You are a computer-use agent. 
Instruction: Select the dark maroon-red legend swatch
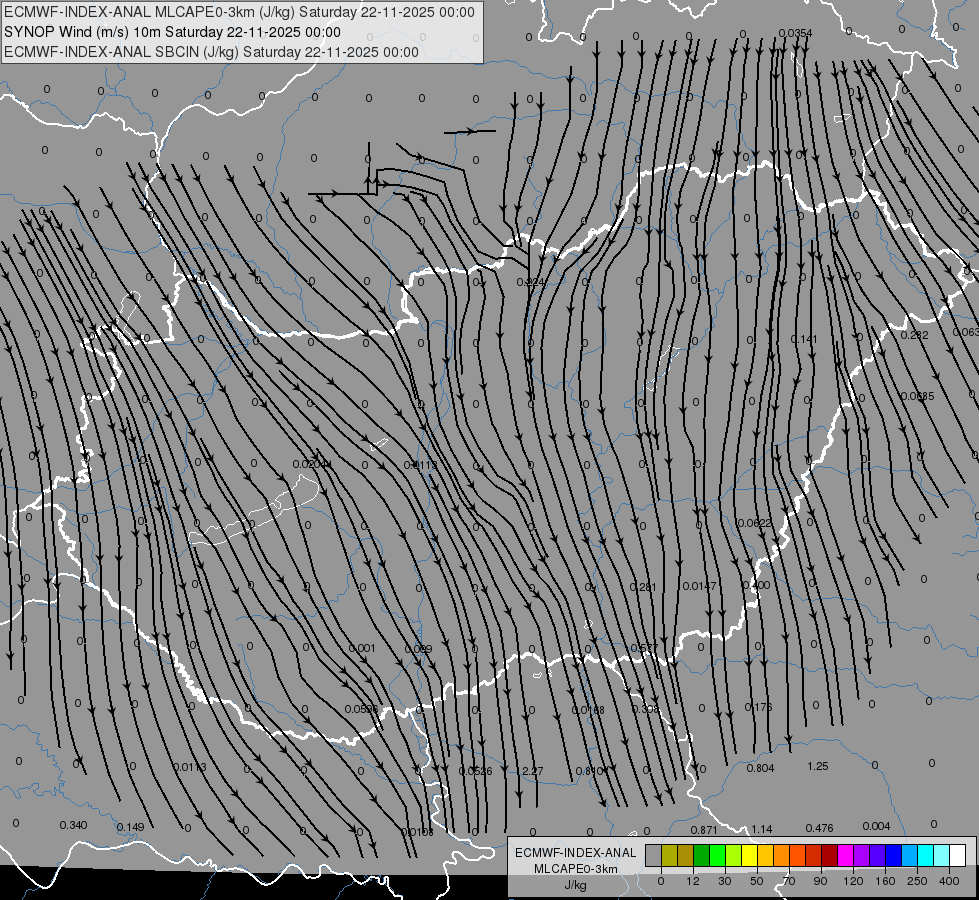tap(830, 855)
